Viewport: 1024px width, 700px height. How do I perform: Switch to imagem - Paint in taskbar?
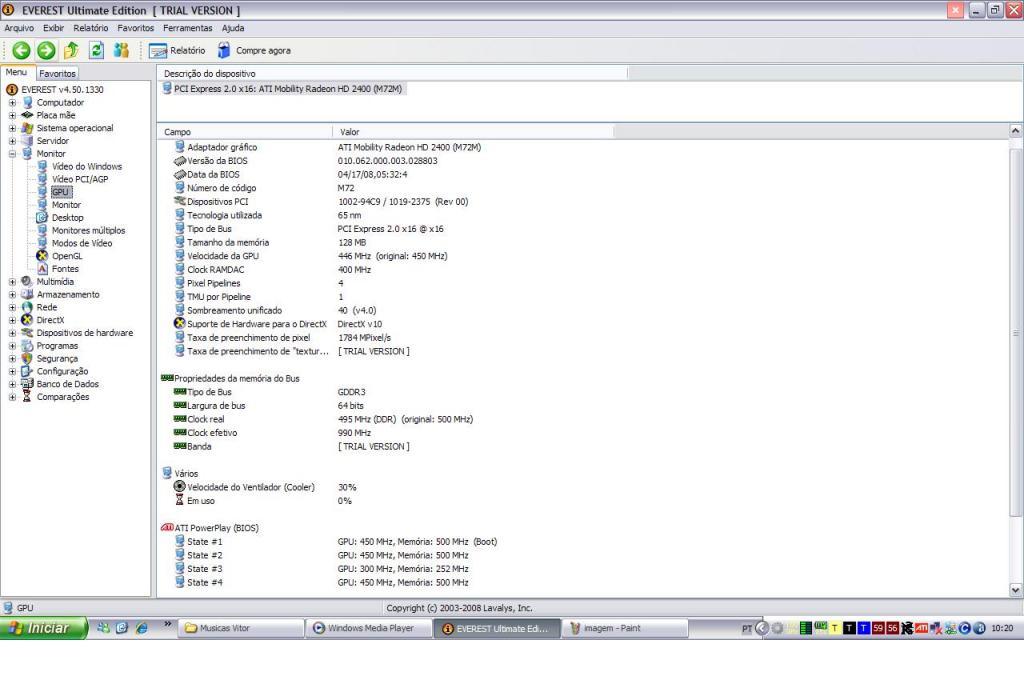626,628
